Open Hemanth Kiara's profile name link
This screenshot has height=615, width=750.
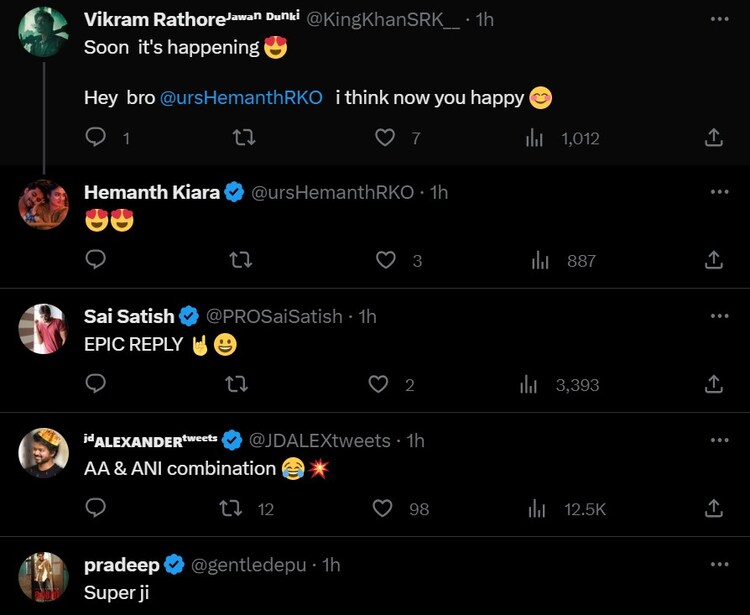152,192
